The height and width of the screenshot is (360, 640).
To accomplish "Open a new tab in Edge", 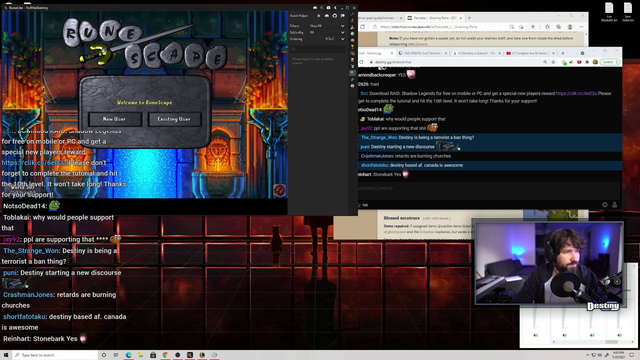I will tap(469, 18).
